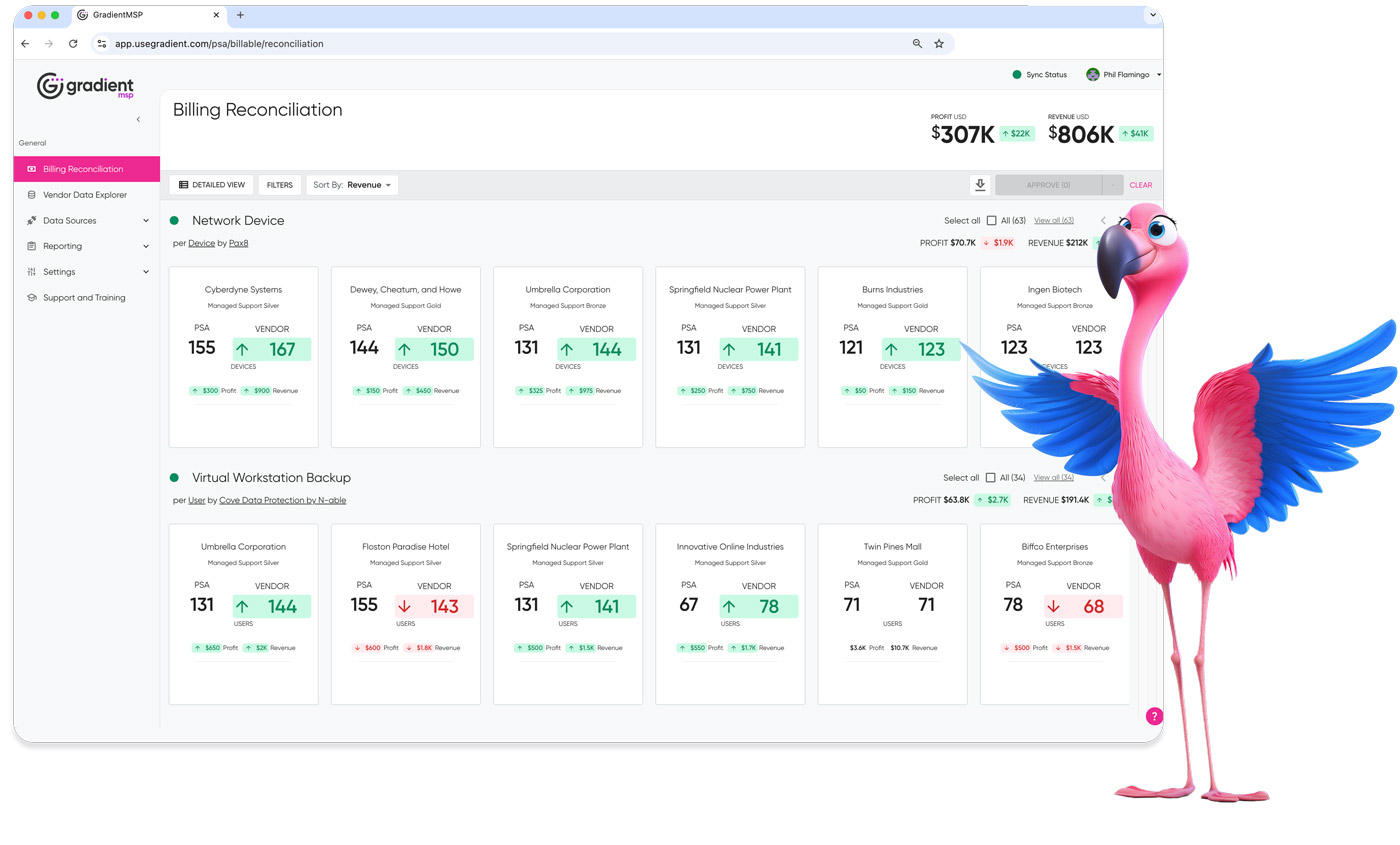Screen dimensions: 1400x845
Task: Click the Filters button
Action: (x=280, y=185)
